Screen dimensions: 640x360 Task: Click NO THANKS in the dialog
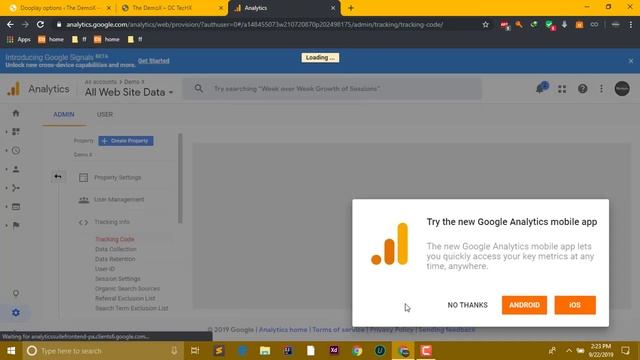pyautogui.click(x=467, y=305)
